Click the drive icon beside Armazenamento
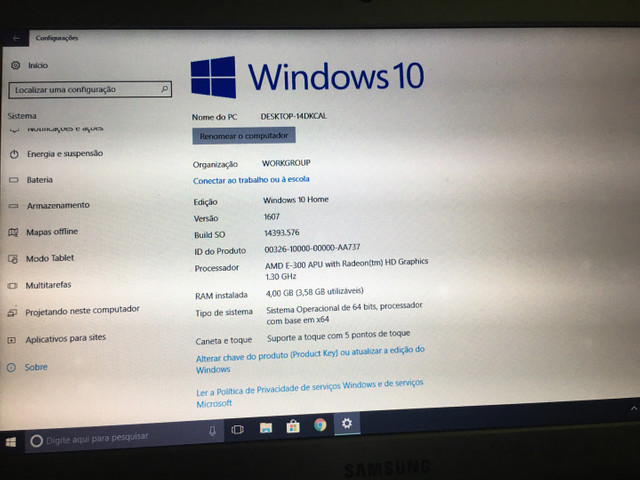The height and width of the screenshot is (480, 640). 13,206
